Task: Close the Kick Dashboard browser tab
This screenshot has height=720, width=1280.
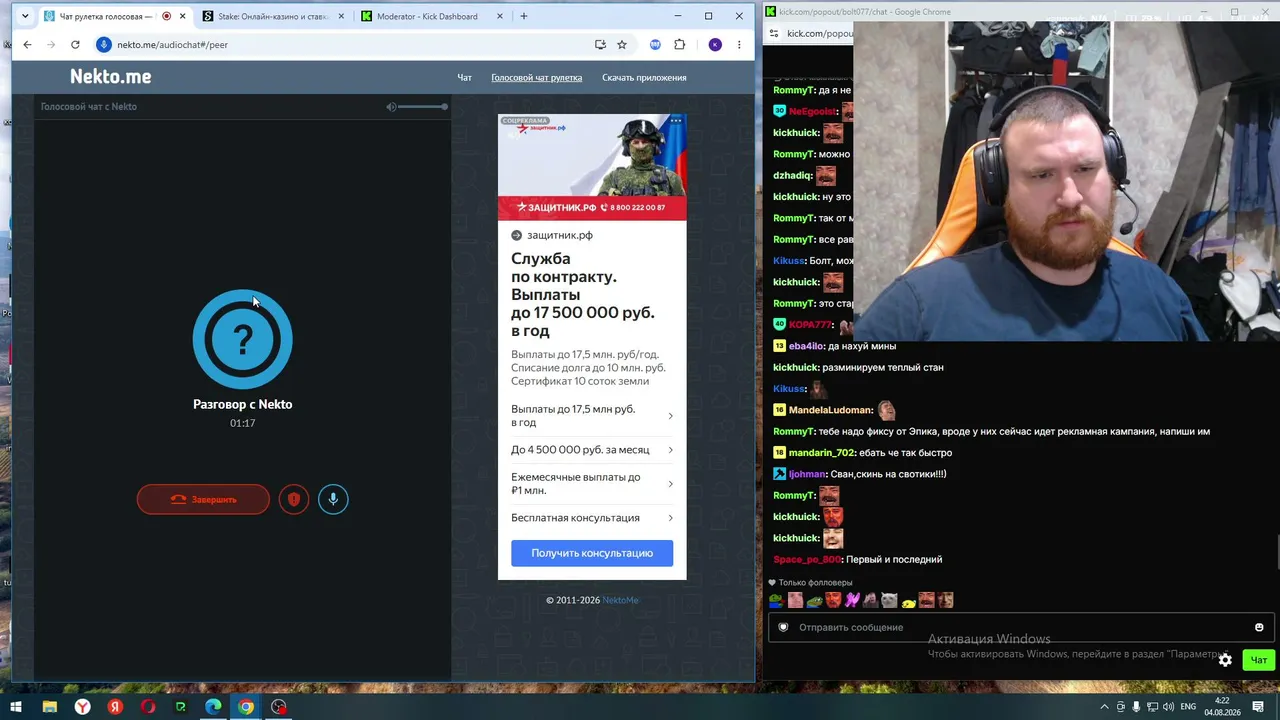Action: [x=500, y=16]
